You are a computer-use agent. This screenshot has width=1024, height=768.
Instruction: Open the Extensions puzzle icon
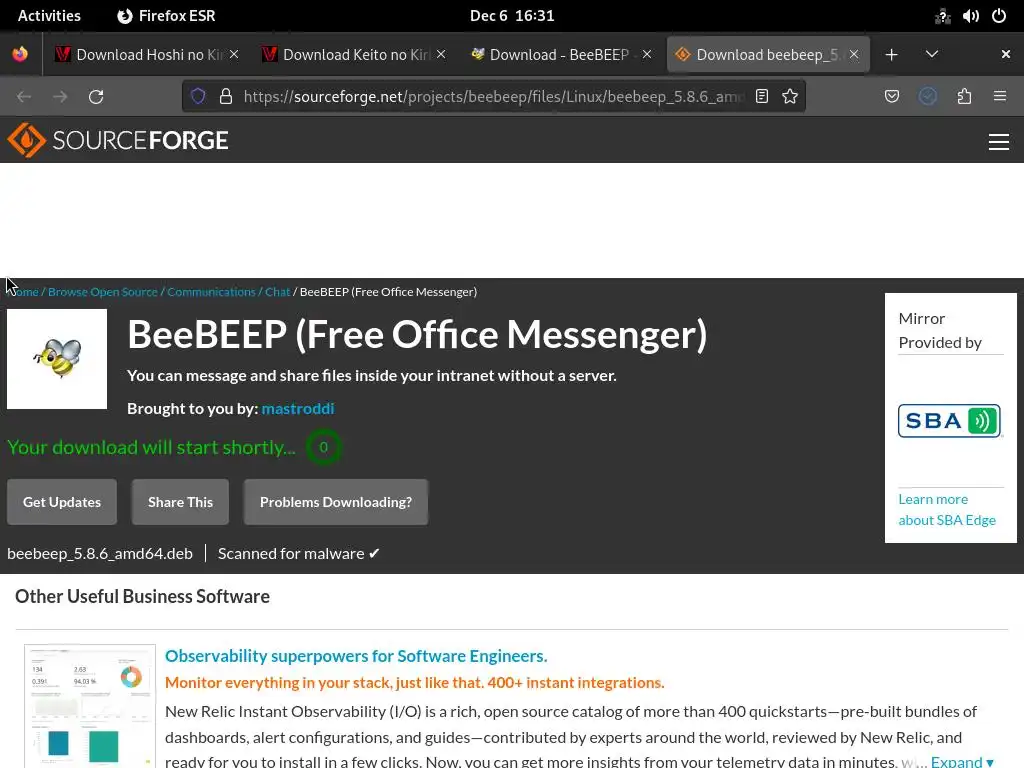(x=965, y=97)
